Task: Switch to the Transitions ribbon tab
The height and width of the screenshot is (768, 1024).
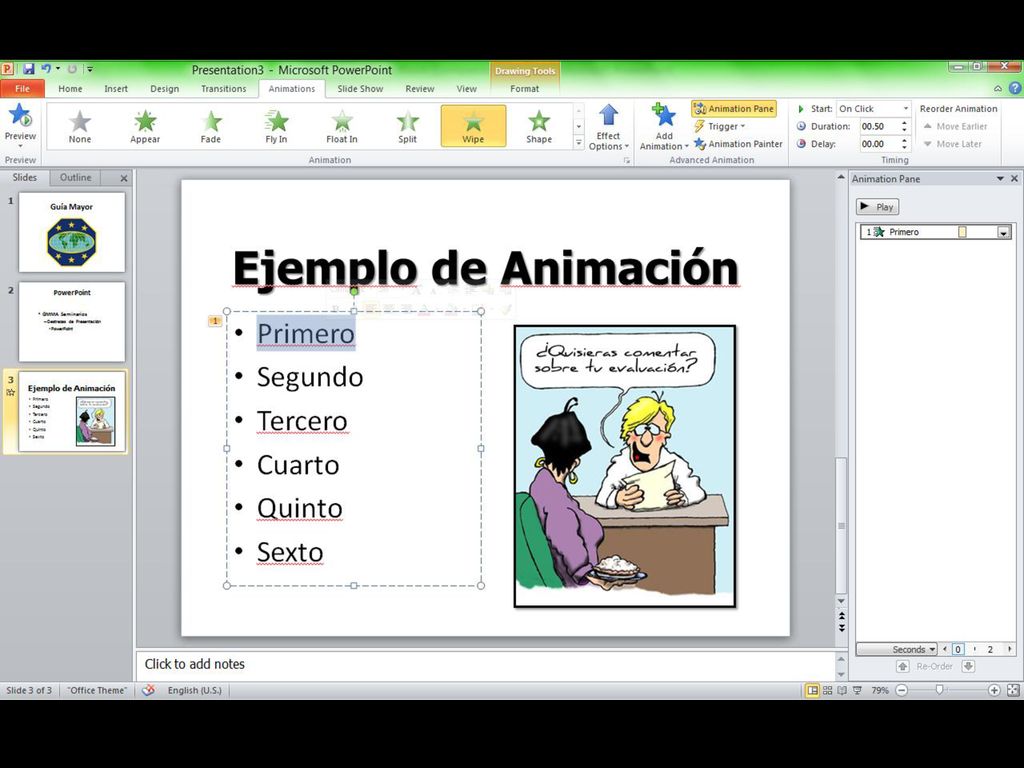Action: (223, 88)
